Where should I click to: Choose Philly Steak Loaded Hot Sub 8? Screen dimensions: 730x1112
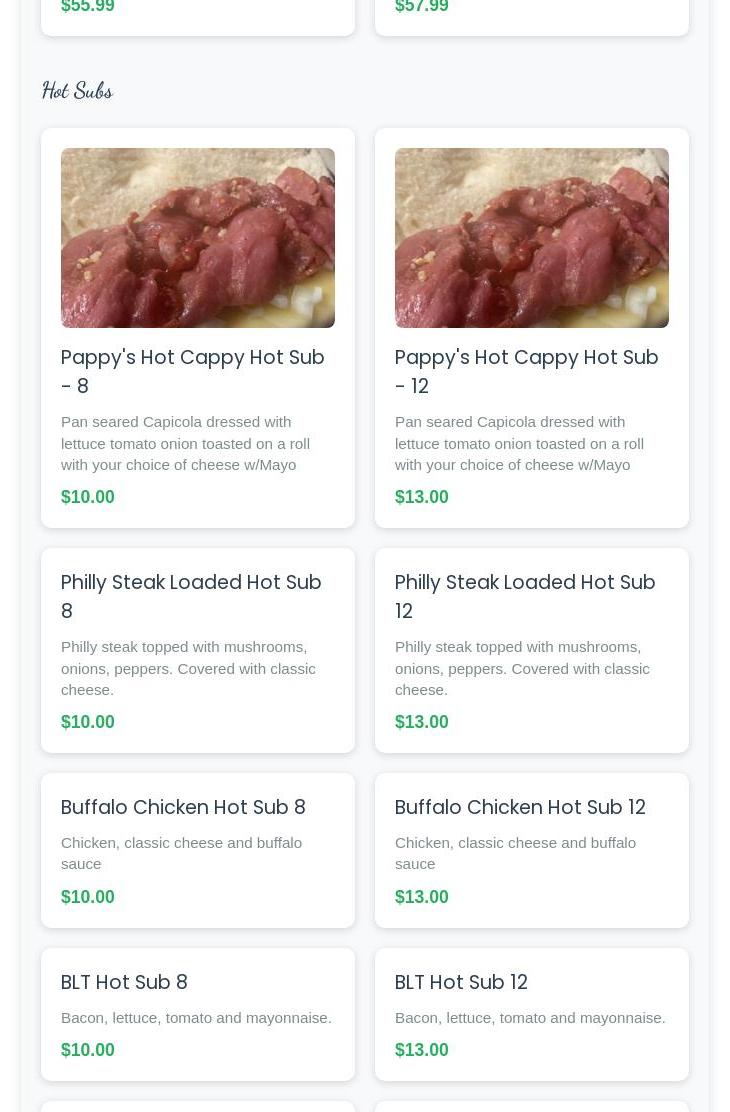[191, 596]
